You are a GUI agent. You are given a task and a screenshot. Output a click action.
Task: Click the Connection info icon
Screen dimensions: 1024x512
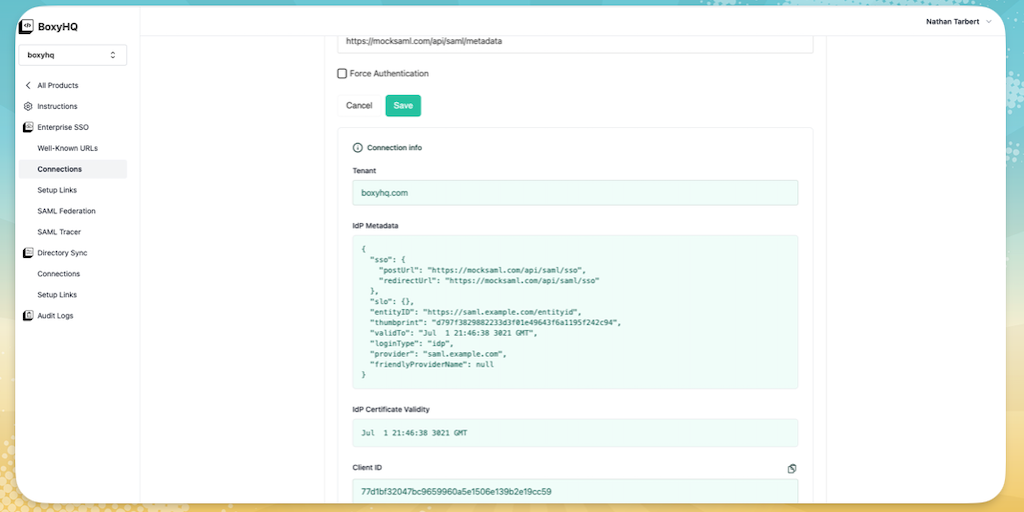click(x=358, y=148)
